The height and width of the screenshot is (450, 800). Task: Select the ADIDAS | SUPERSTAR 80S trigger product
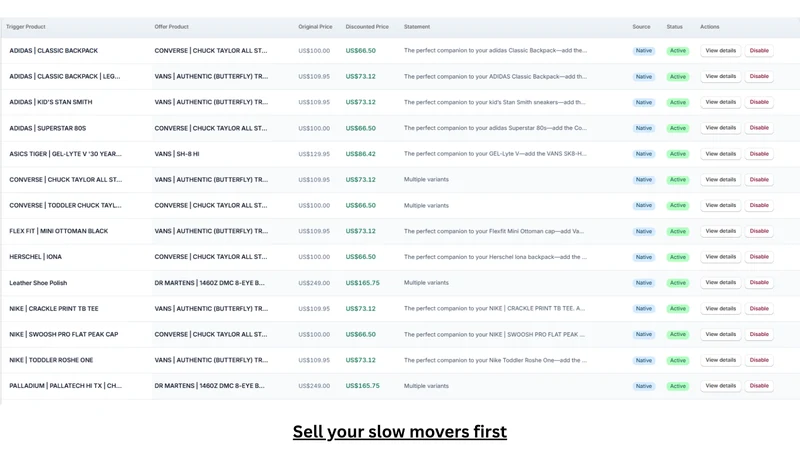[47, 128]
